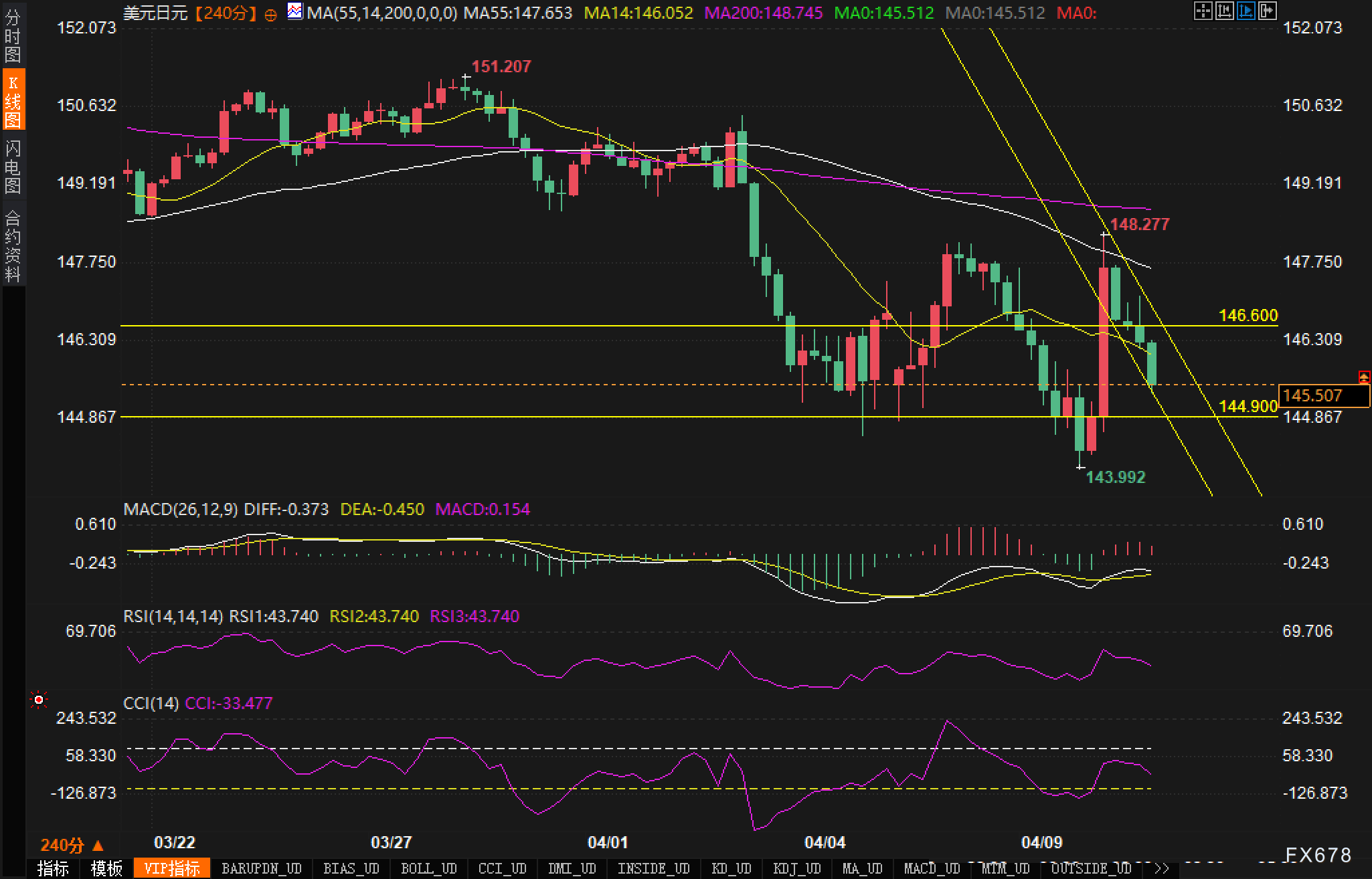Enable the BOLL_UD indicator
The width and height of the screenshot is (1372, 879).
[428, 869]
